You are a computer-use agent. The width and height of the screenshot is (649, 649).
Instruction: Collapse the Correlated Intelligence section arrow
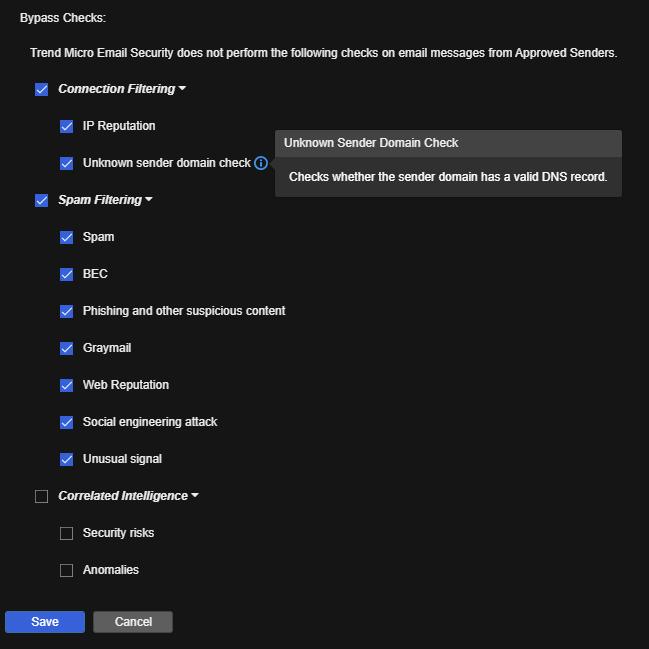point(195,496)
